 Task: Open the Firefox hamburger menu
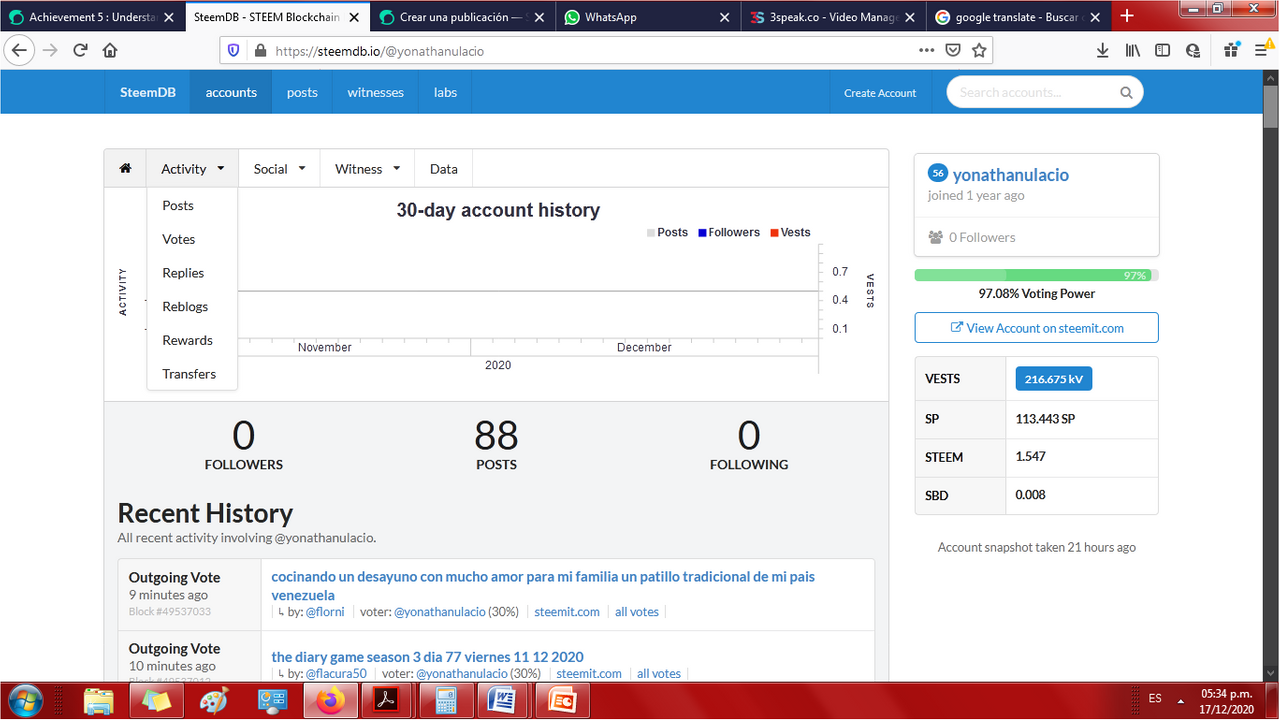pos(1262,50)
